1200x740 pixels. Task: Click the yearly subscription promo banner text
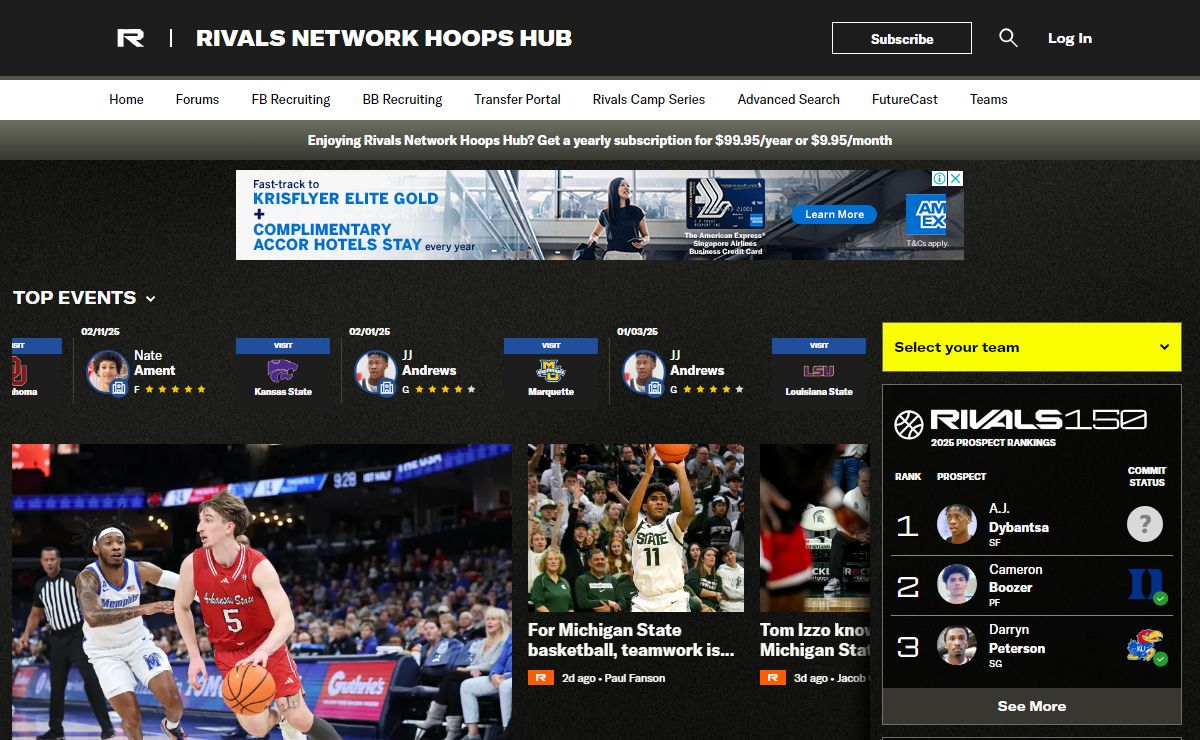click(x=600, y=140)
